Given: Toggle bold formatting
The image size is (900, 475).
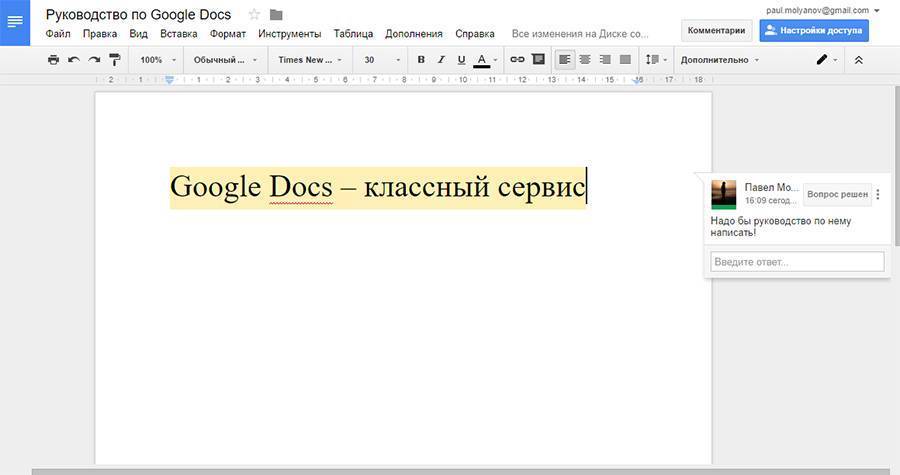Looking at the screenshot, I should pos(421,60).
